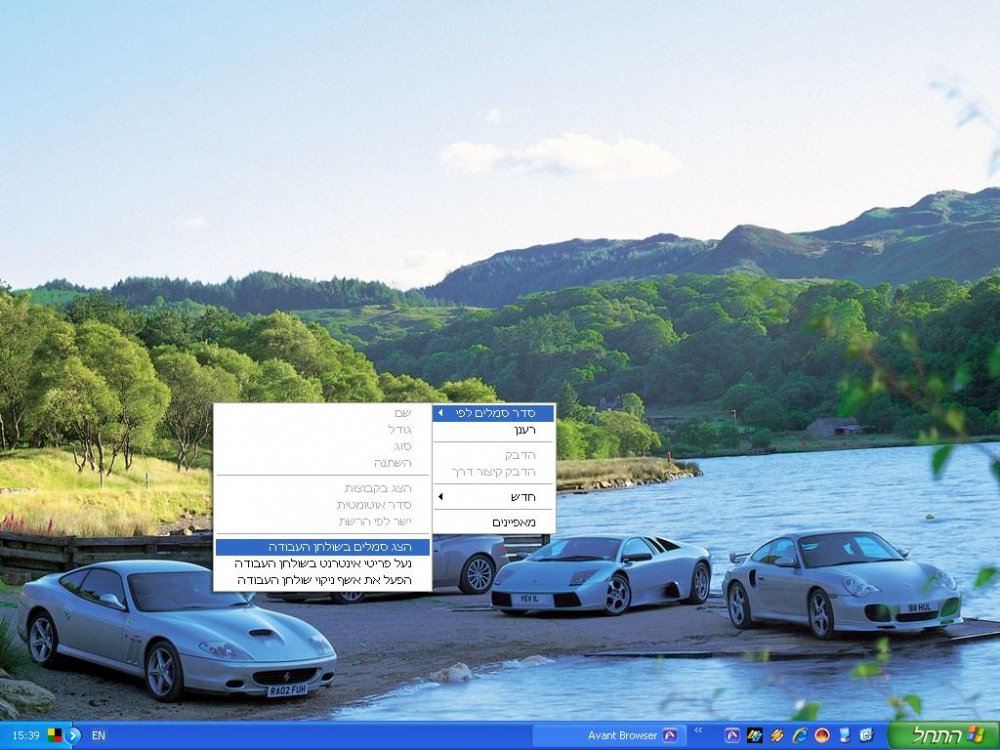Expand hidden tray icons with round arrow
The width and height of the screenshot is (1000, 750).
pyautogui.click(x=73, y=735)
